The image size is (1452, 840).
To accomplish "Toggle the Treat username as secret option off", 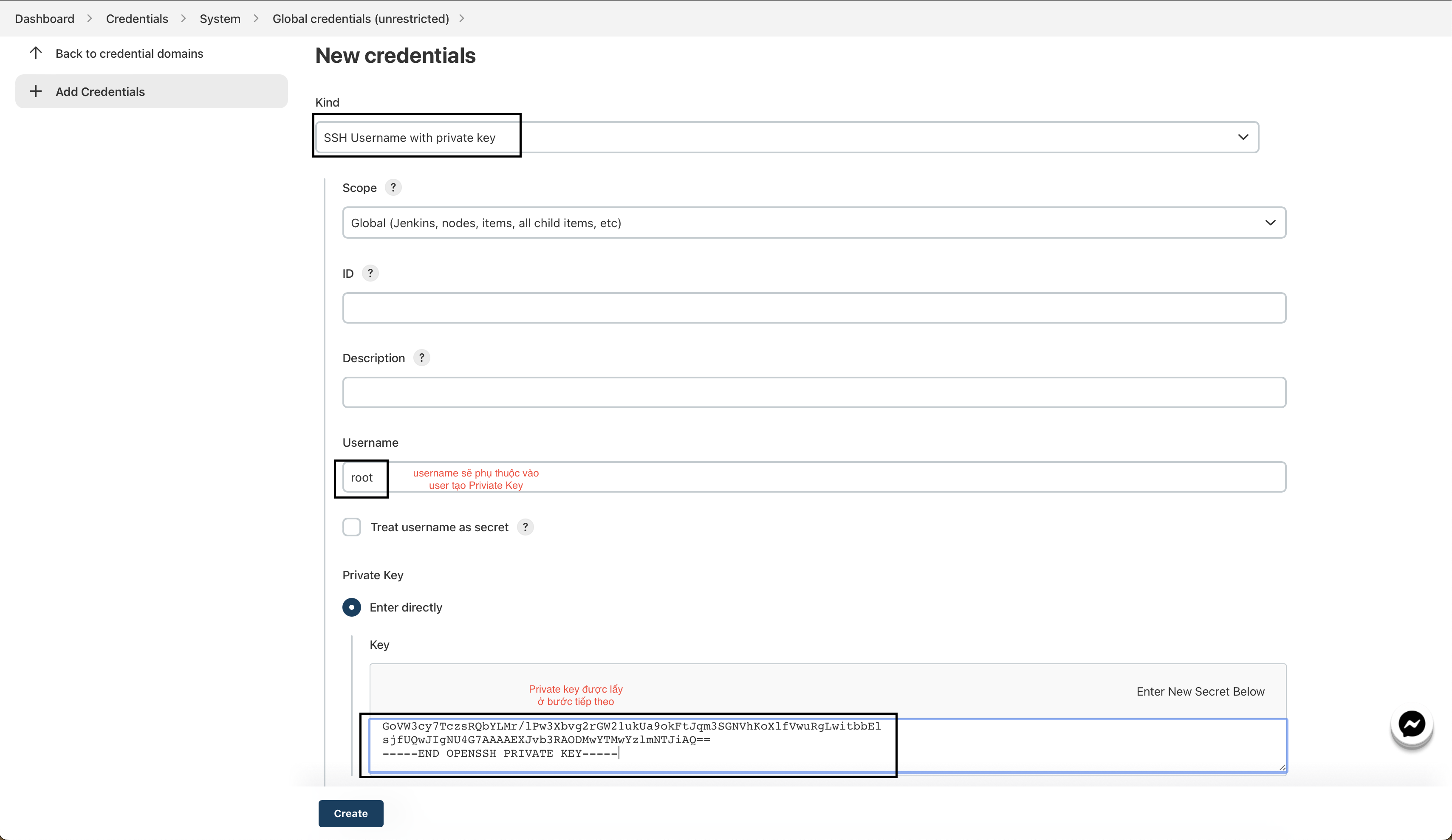I will click(x=351, y=527).
